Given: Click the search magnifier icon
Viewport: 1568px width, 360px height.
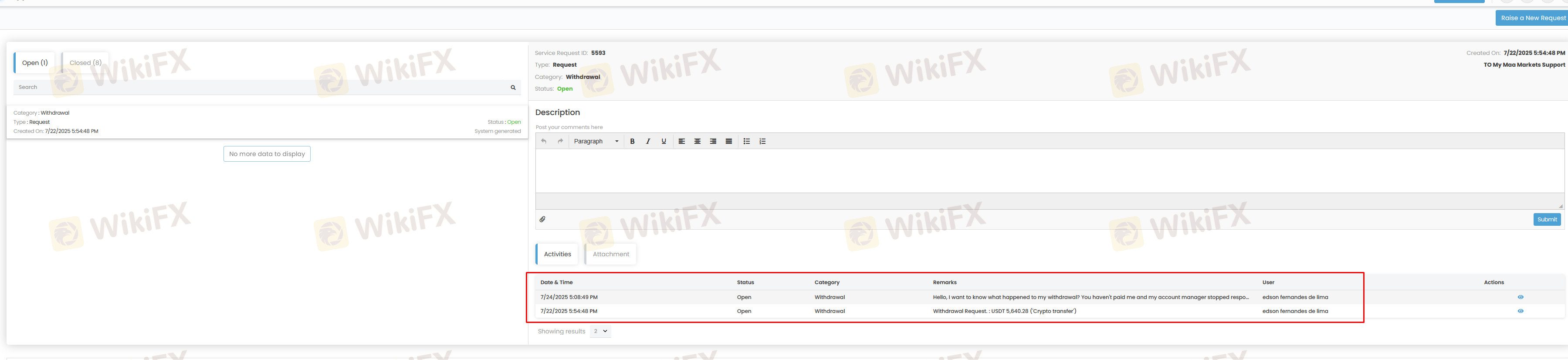Looking at the screenshot, I should pyautogui.click(x=513, y=87).
